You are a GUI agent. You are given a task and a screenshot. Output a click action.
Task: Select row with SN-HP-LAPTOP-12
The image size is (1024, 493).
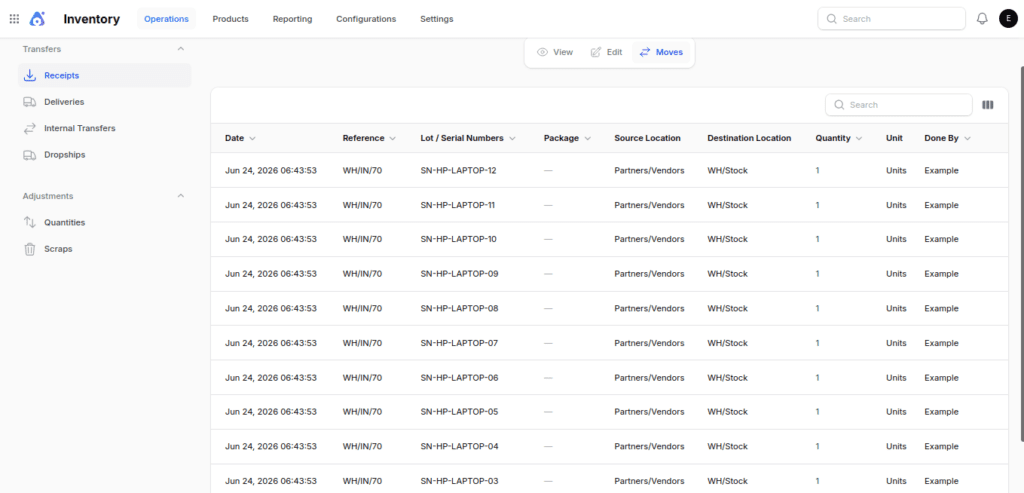click(x=609, y=170)
